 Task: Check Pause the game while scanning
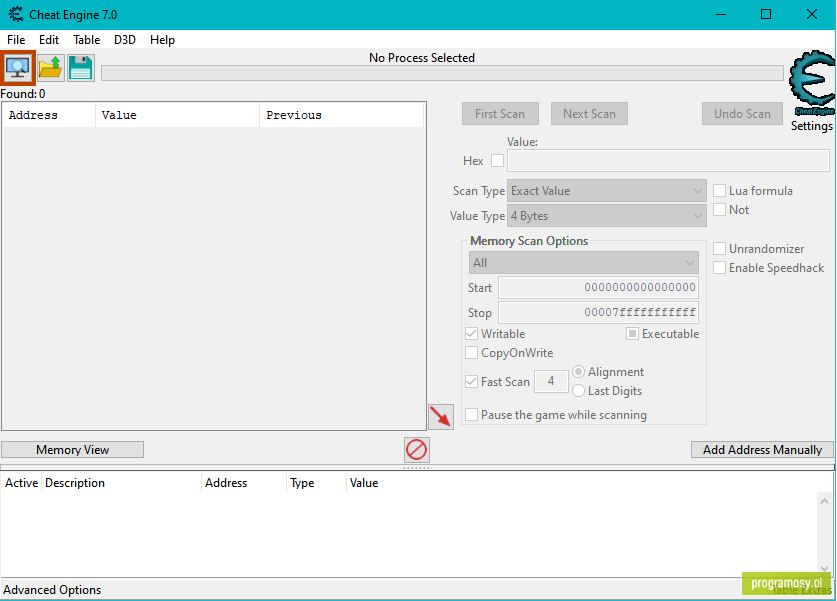pyautogui.click(x=471, y=415)
